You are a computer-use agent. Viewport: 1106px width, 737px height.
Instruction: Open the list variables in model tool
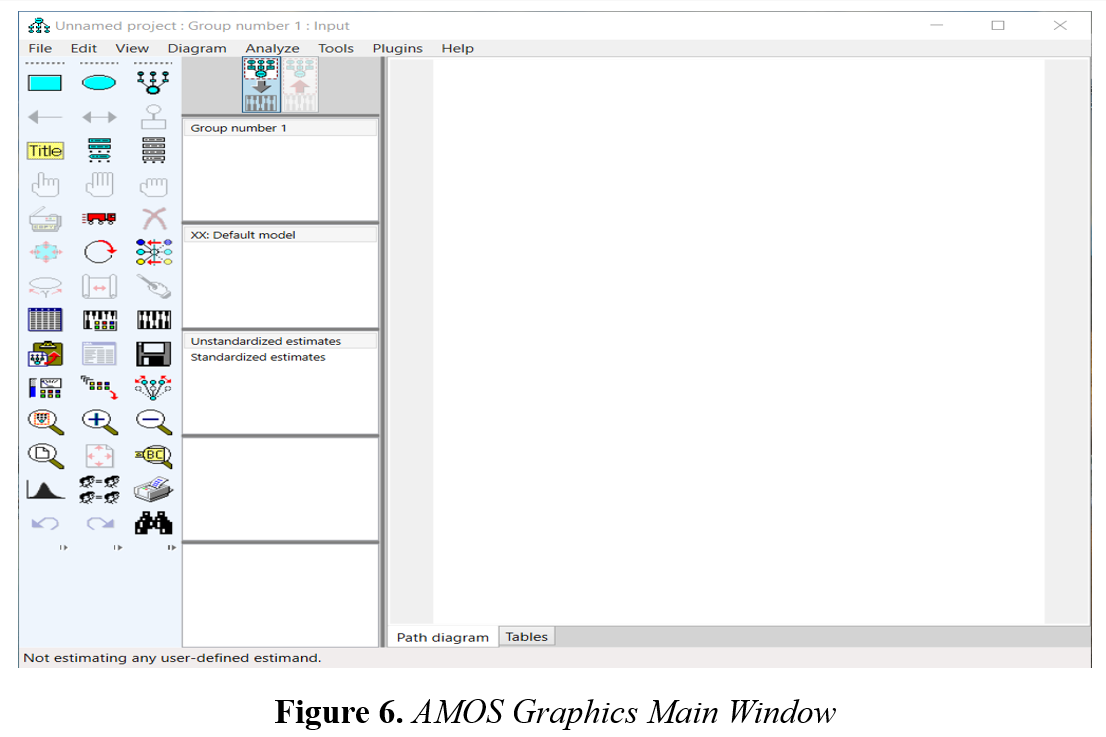coord(99,150)
